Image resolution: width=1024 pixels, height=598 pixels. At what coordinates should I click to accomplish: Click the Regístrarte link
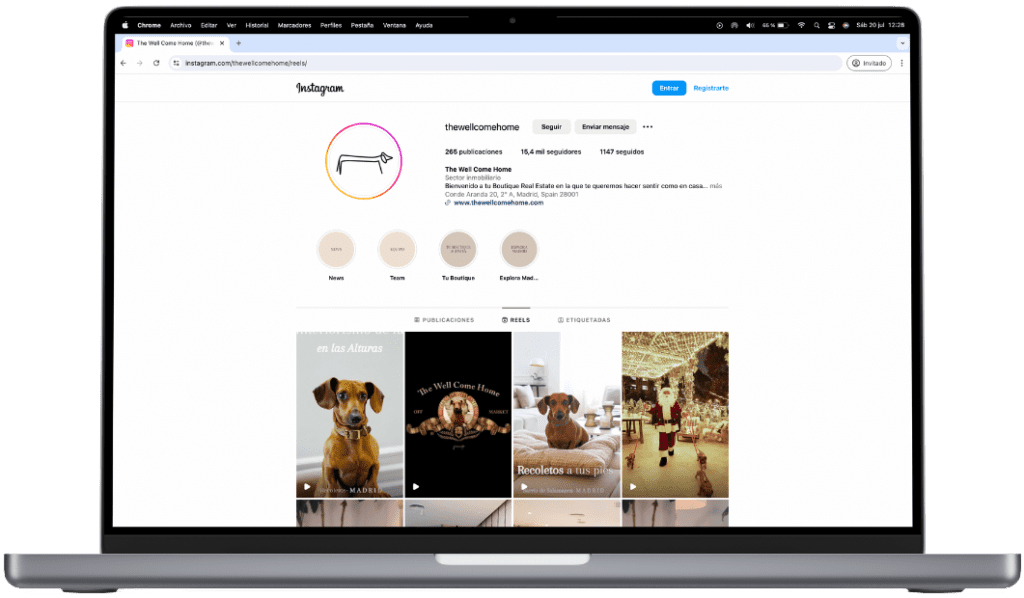coord(711,88)
